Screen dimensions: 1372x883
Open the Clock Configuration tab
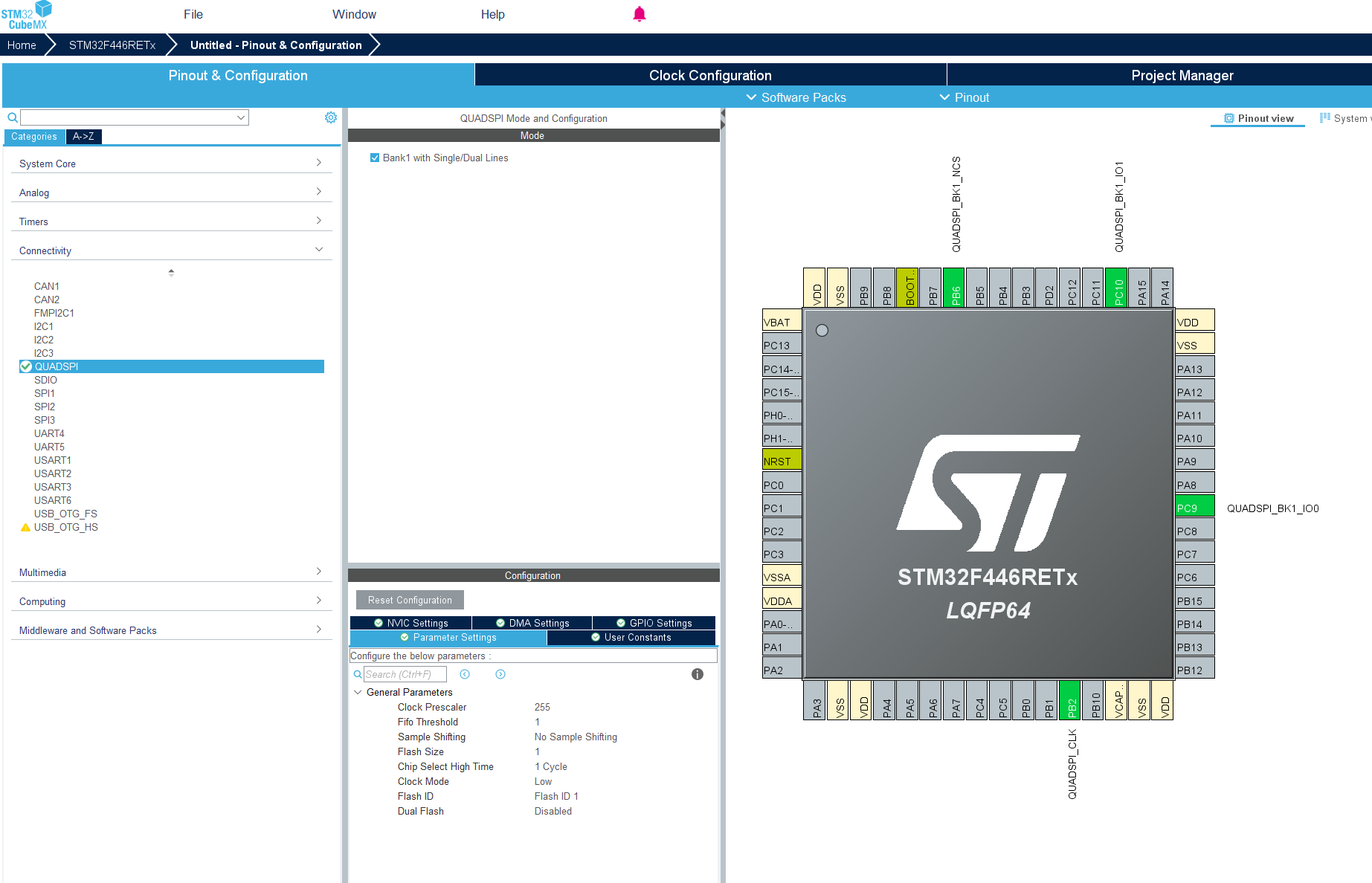tap(709, 74)
